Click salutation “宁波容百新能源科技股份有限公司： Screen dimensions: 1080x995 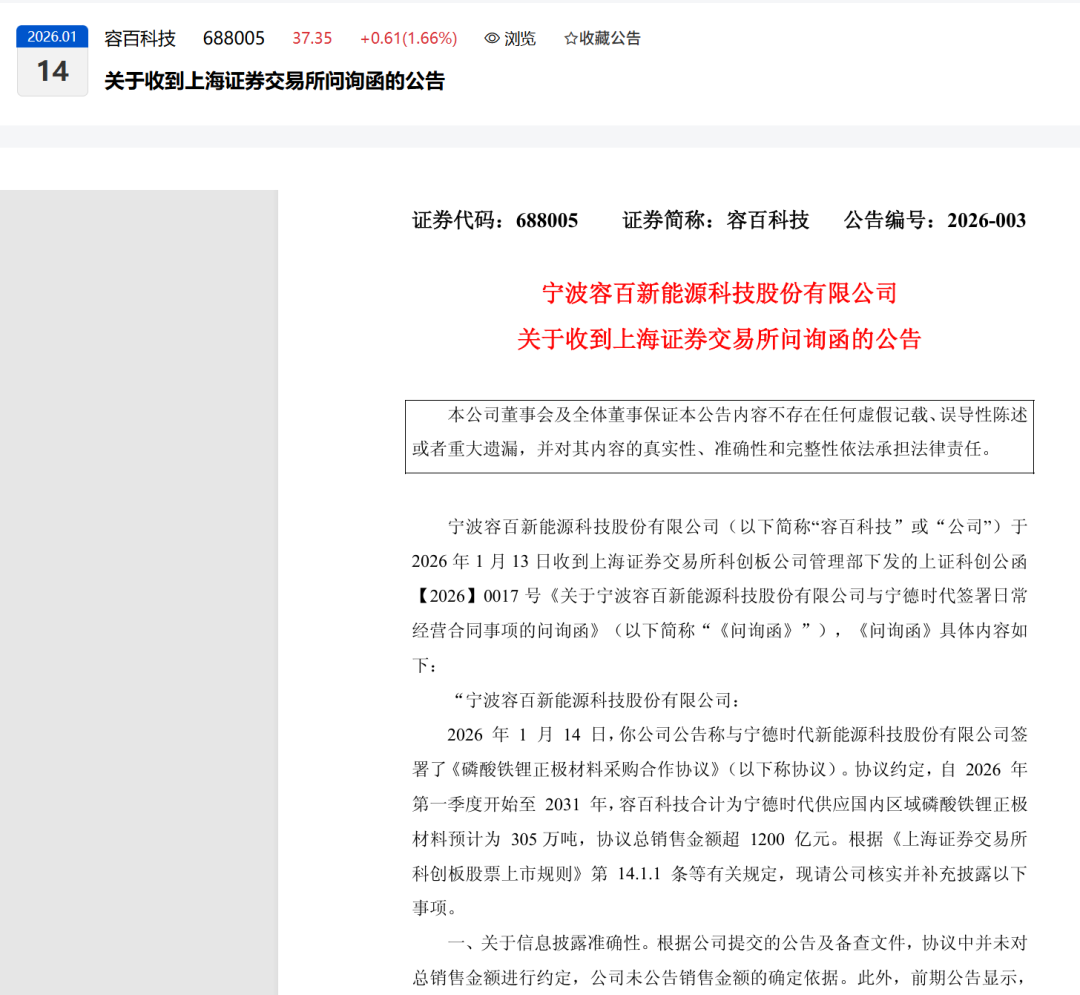coord(596,700)
